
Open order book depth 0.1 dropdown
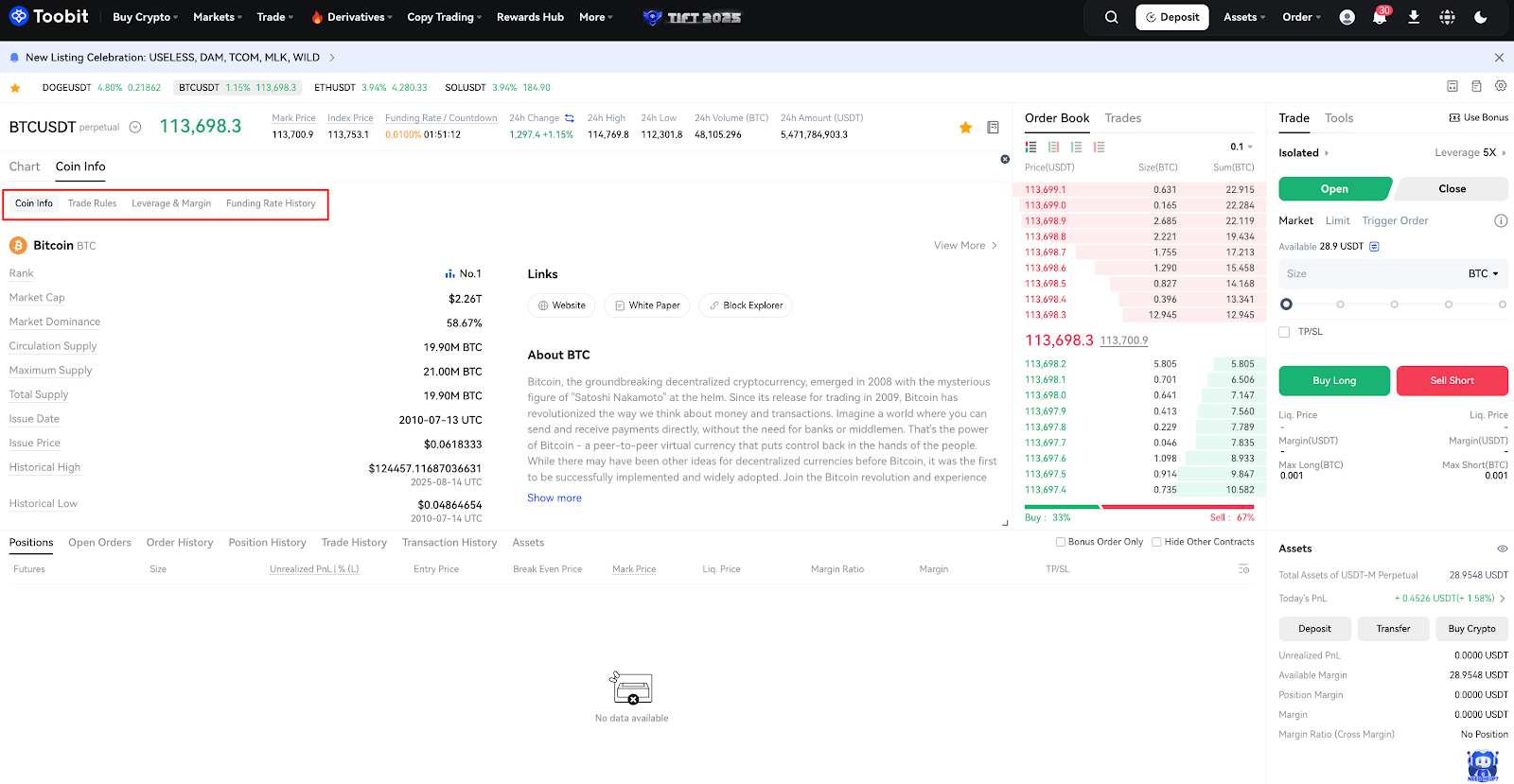tap(1241, 147)
